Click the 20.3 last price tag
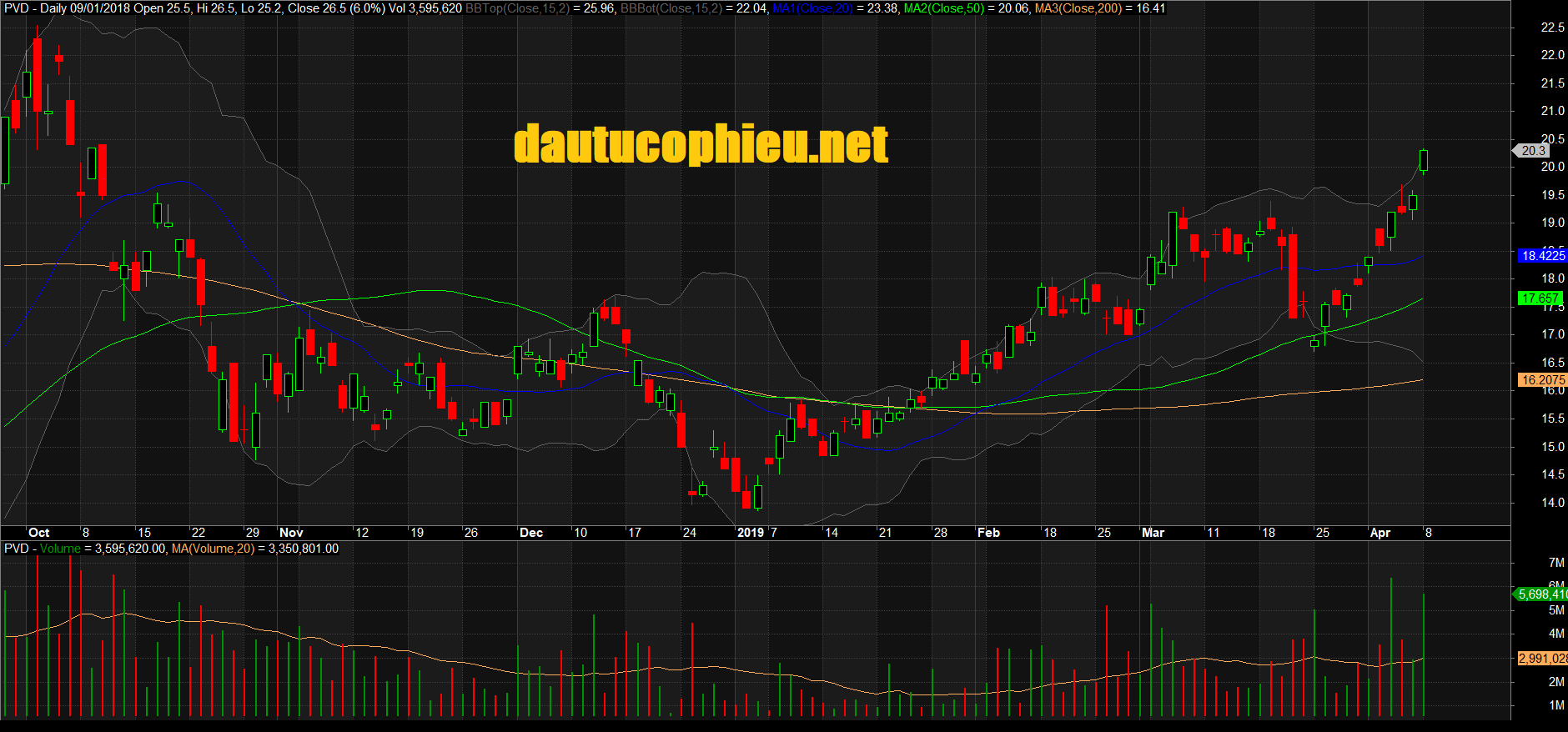Viewport: 1568px width, 732px height. click(x=1533, y=151)
